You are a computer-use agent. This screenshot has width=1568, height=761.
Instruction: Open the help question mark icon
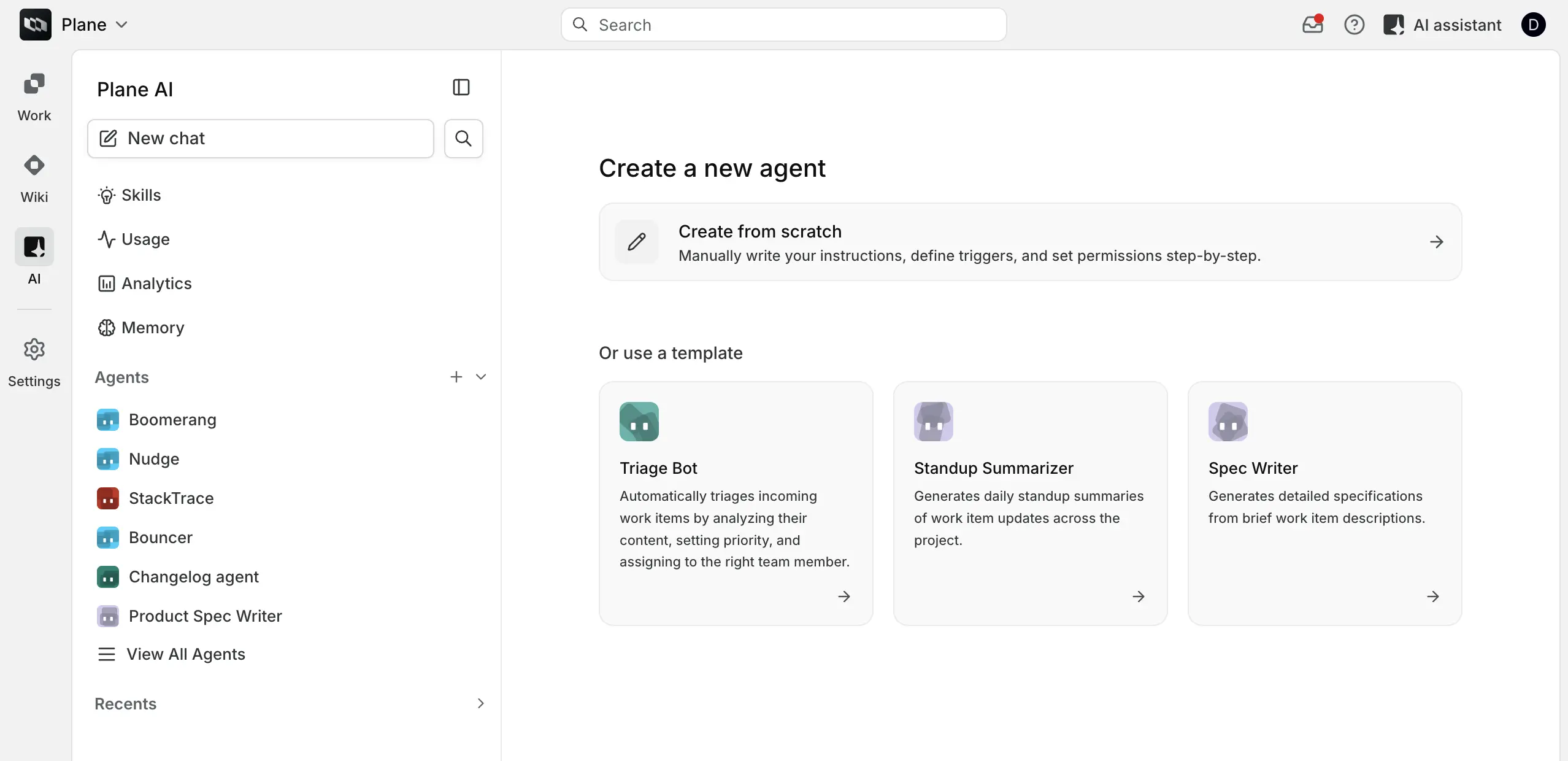tap(1354, 25)
